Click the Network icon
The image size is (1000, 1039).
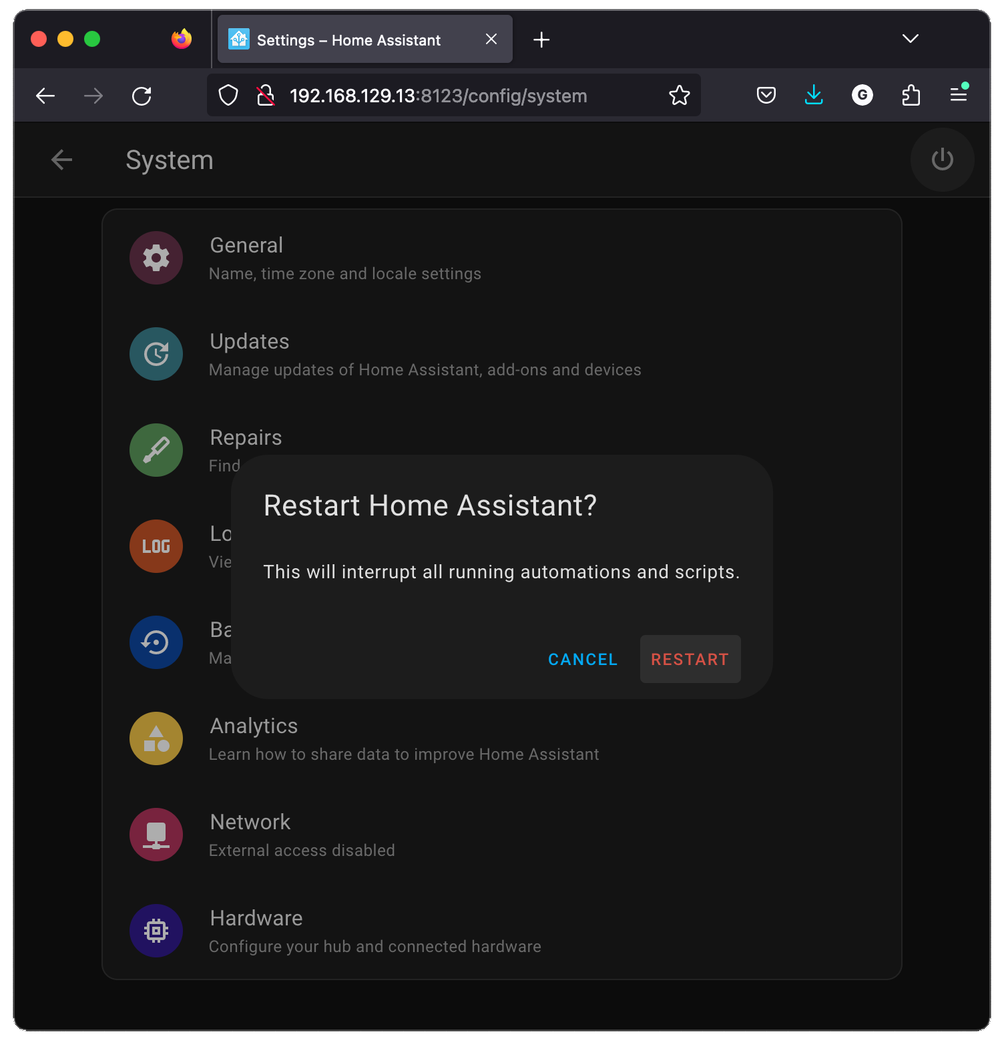pyautogui.click(x=156, y=834)
